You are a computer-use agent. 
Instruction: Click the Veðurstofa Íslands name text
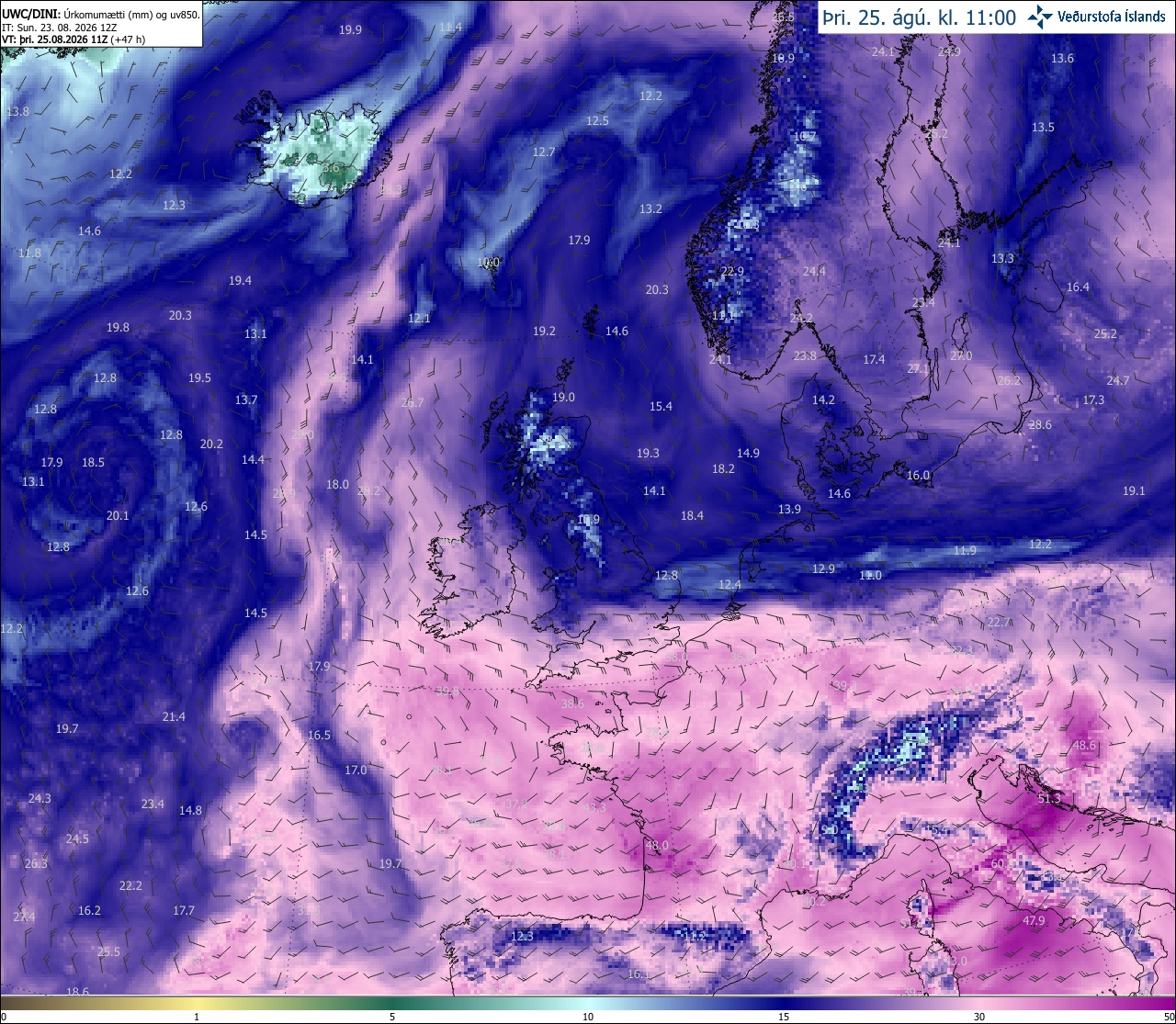pyautogui.click(x=1112, y=17)
